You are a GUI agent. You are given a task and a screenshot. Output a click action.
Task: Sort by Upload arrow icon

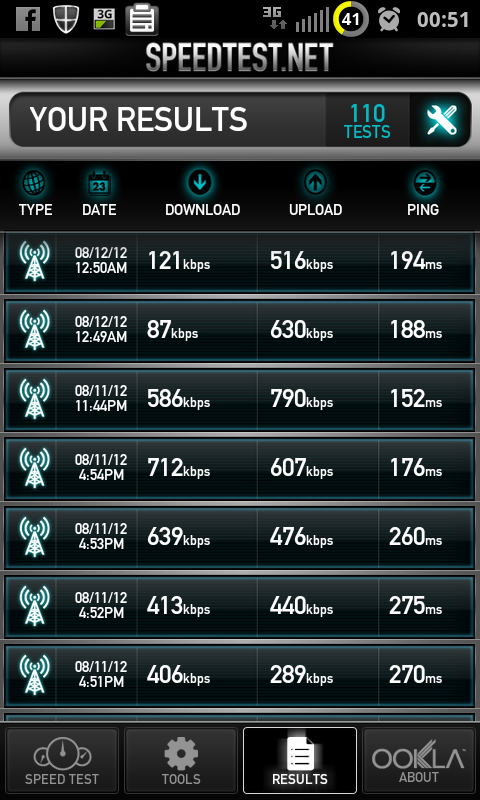click(x=315, y=182)
